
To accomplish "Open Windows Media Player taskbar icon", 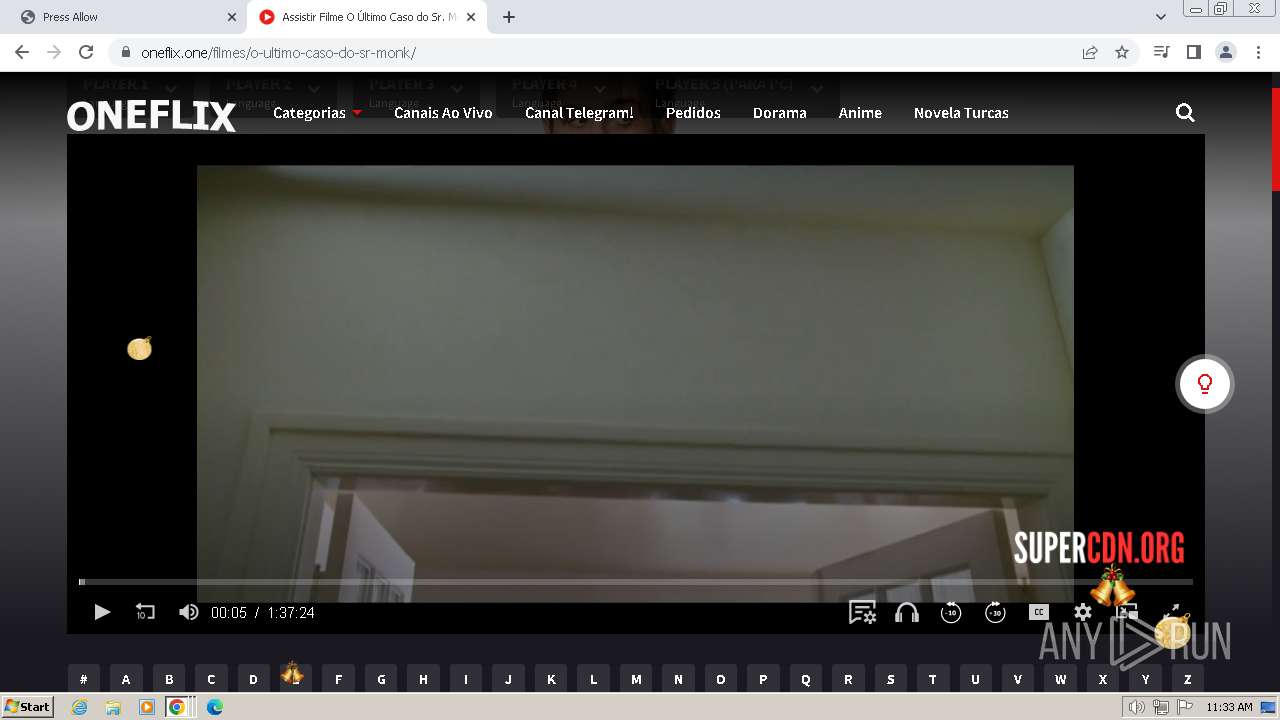I will pos(146,707).
